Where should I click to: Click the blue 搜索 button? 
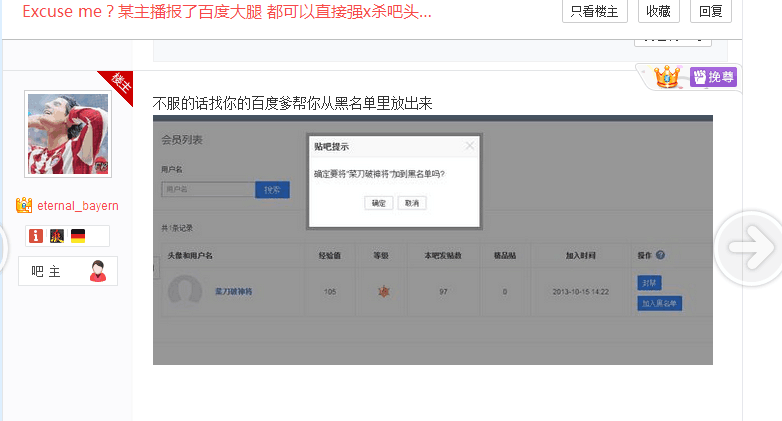tap(272, 190)
